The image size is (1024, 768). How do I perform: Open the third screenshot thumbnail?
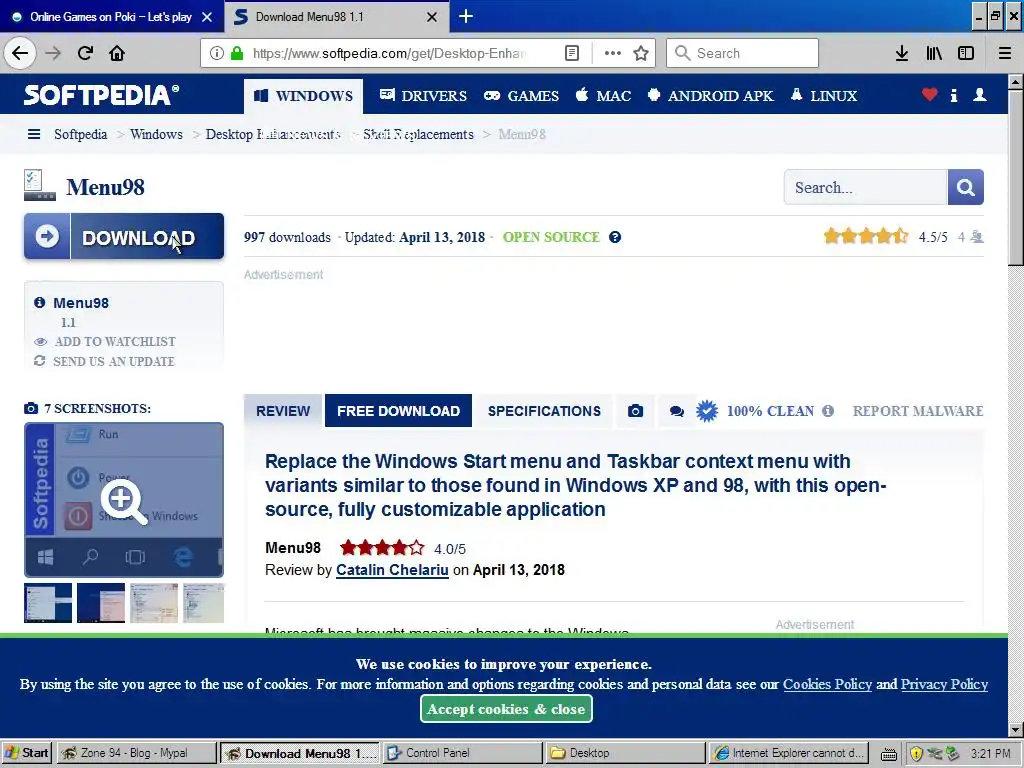(x=153, y=603)
